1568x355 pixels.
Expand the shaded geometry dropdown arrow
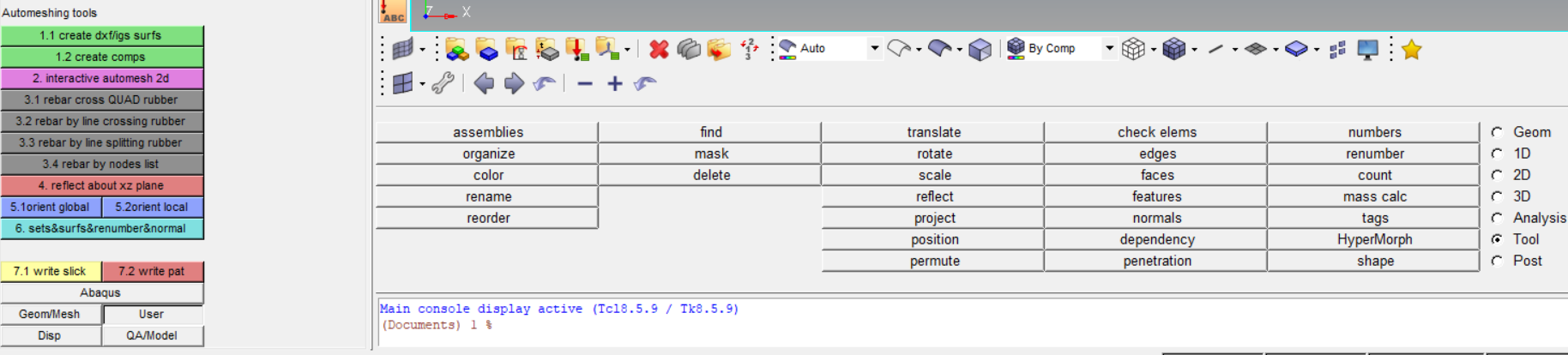coord(959,50)
